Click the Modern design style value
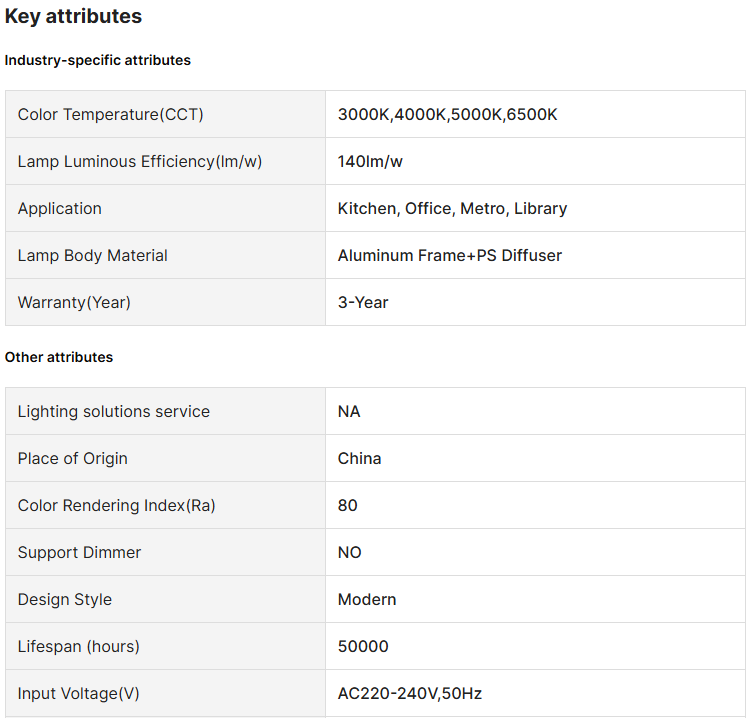Image resolution: width=752 pixels, height=718 pixels. pos(367,600)
